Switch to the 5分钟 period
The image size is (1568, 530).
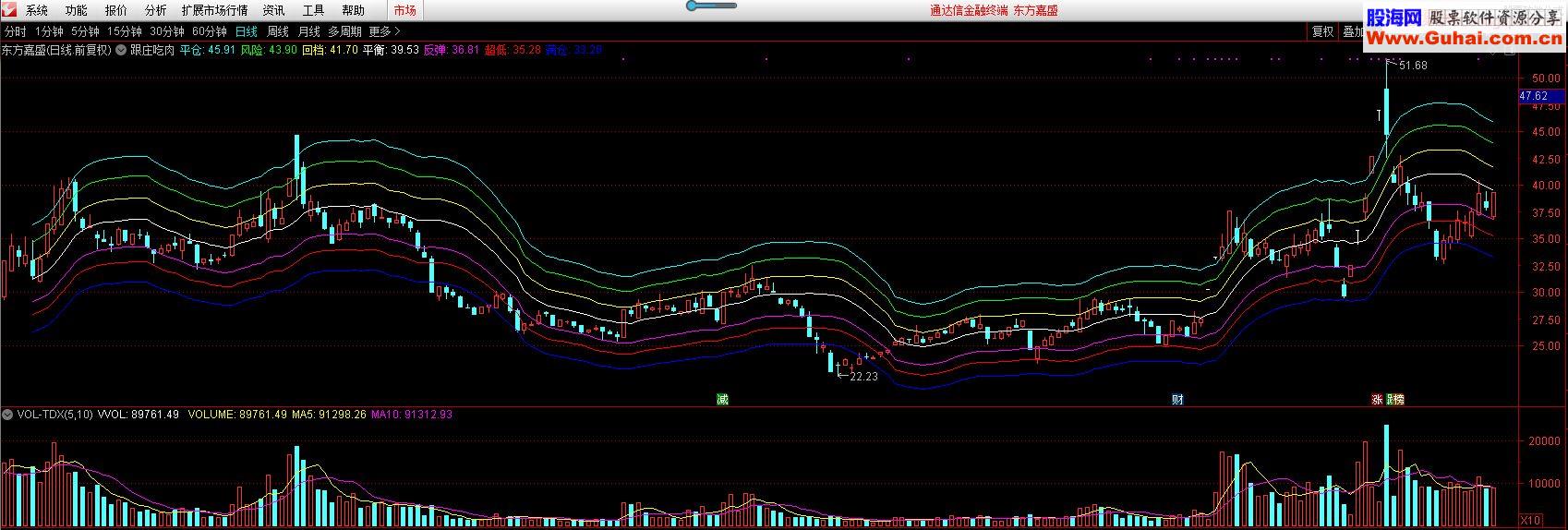click(x=85, y=31)
